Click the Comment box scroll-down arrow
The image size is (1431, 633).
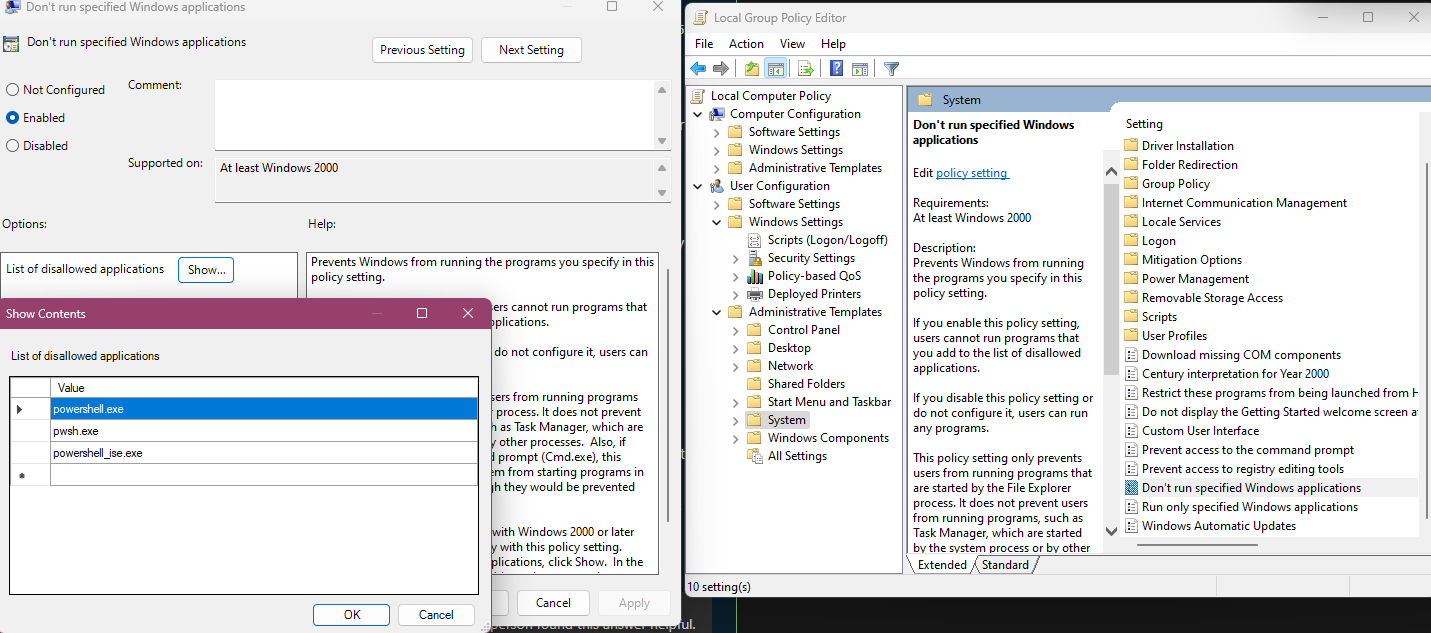pos(662,142)
